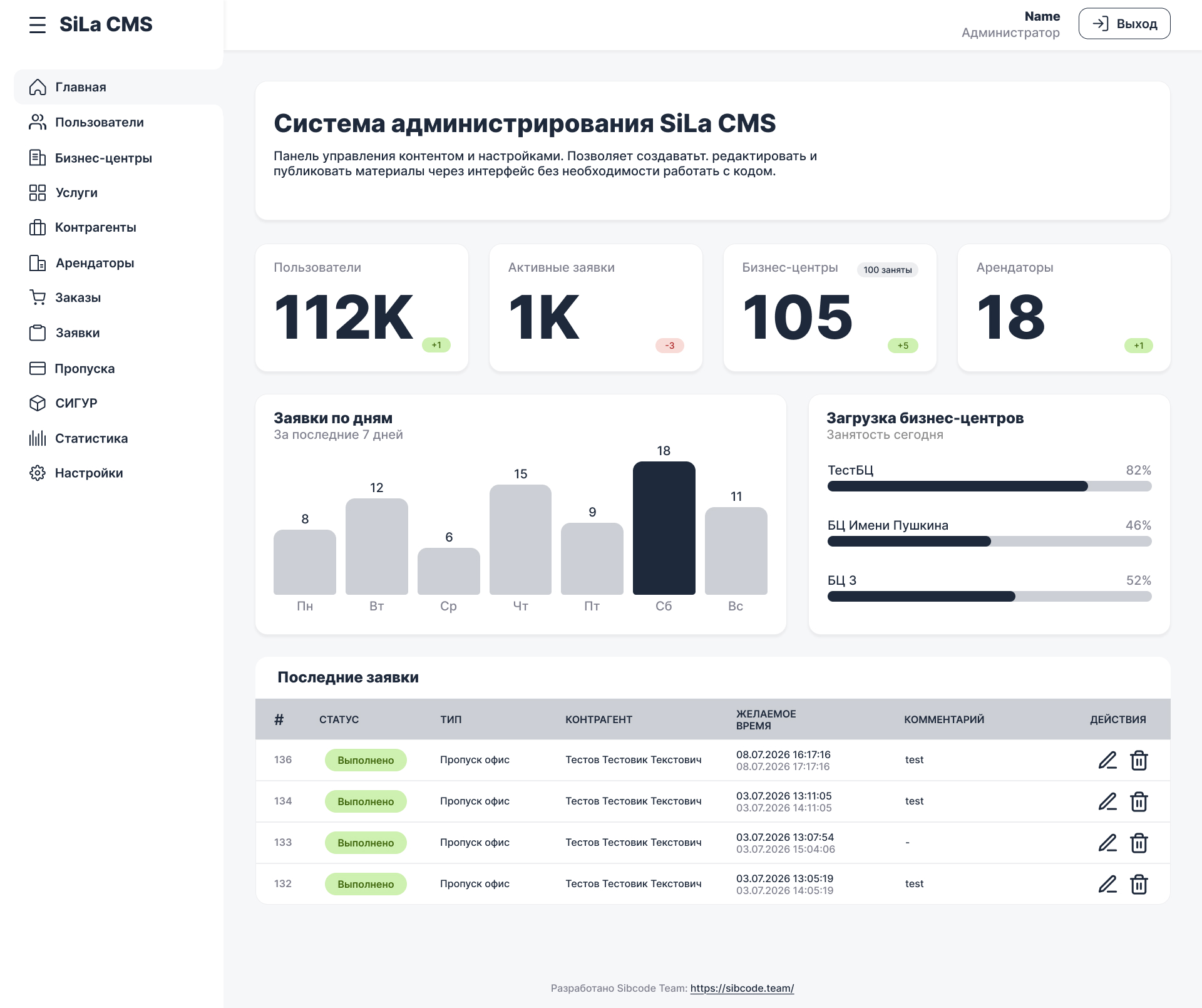The height and width of the screenshot is (1008, 1202).
Task: Select the Чт bar showing 15
Action: pyautogui.click(x=520, y=539)
